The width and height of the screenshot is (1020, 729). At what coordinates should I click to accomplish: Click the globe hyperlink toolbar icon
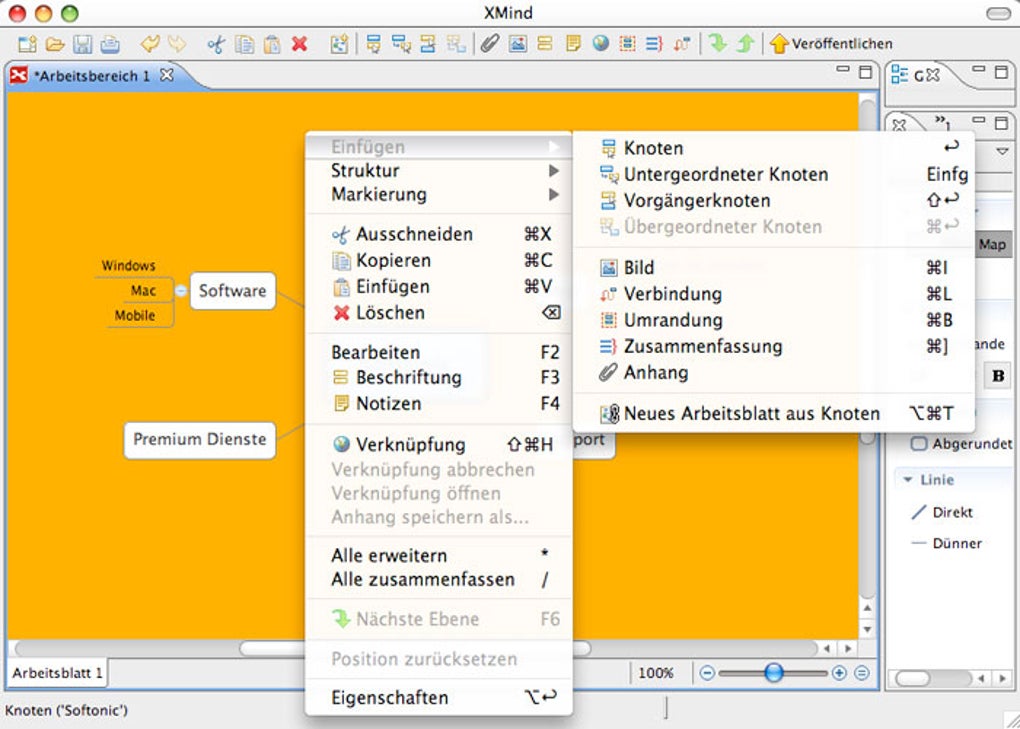600,43
